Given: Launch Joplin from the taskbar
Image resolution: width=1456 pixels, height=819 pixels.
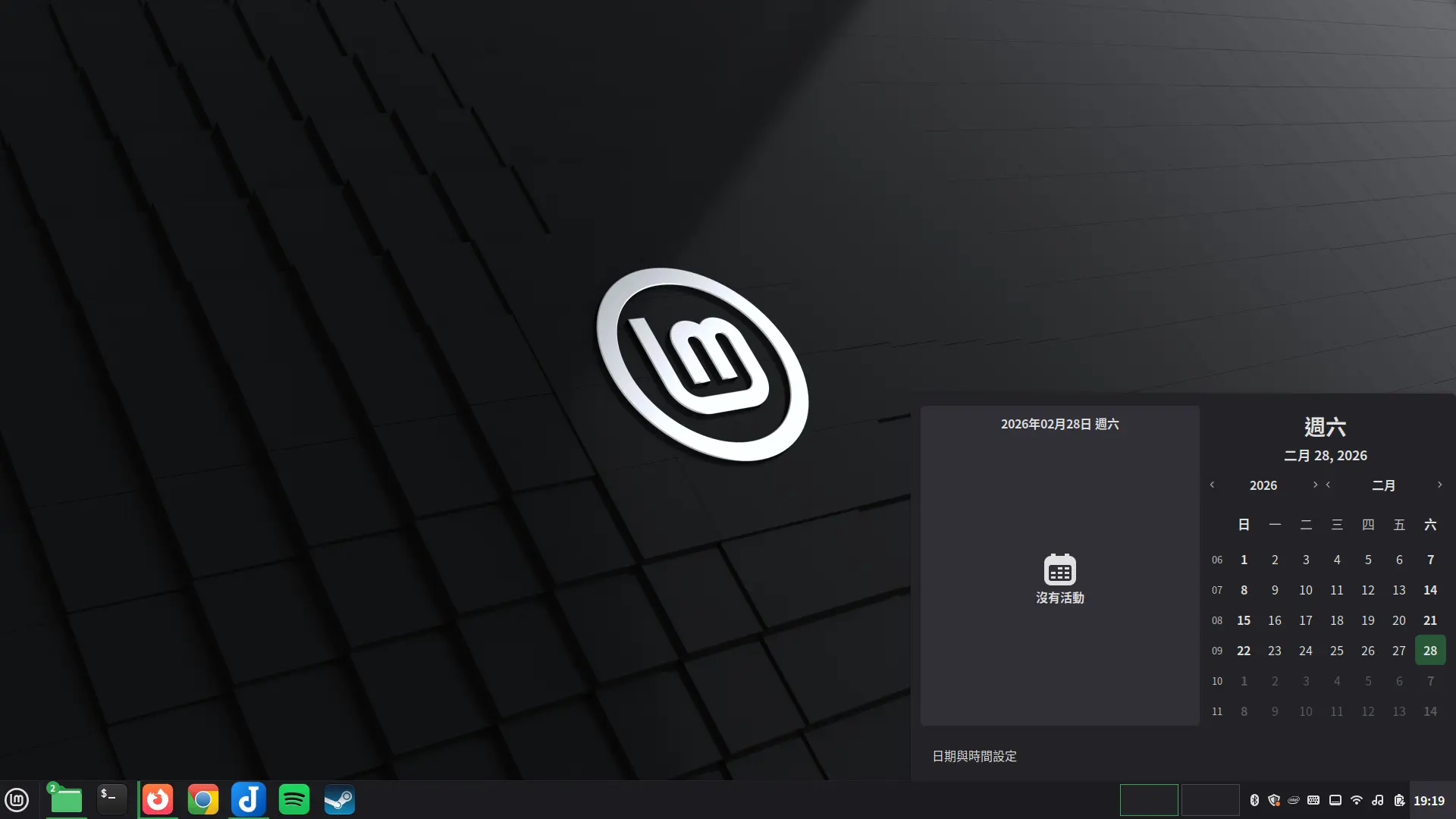Looking at the screenshot, I should 249,799.
